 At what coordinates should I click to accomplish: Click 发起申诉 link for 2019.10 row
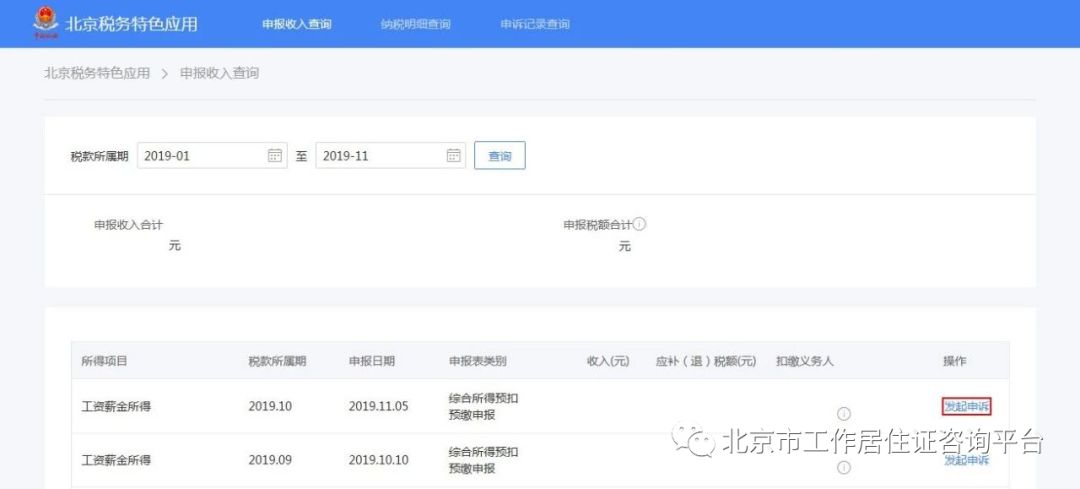966,406
